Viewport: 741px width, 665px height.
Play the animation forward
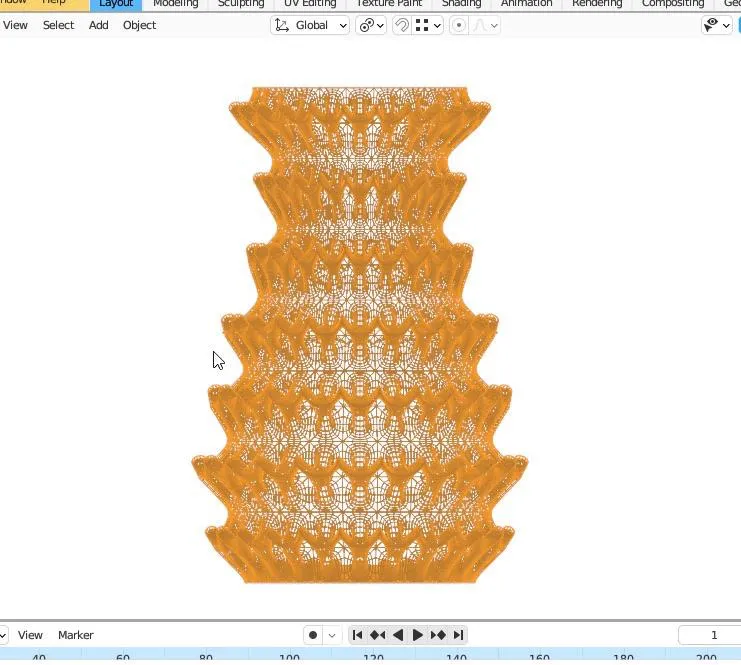point(418,635)
